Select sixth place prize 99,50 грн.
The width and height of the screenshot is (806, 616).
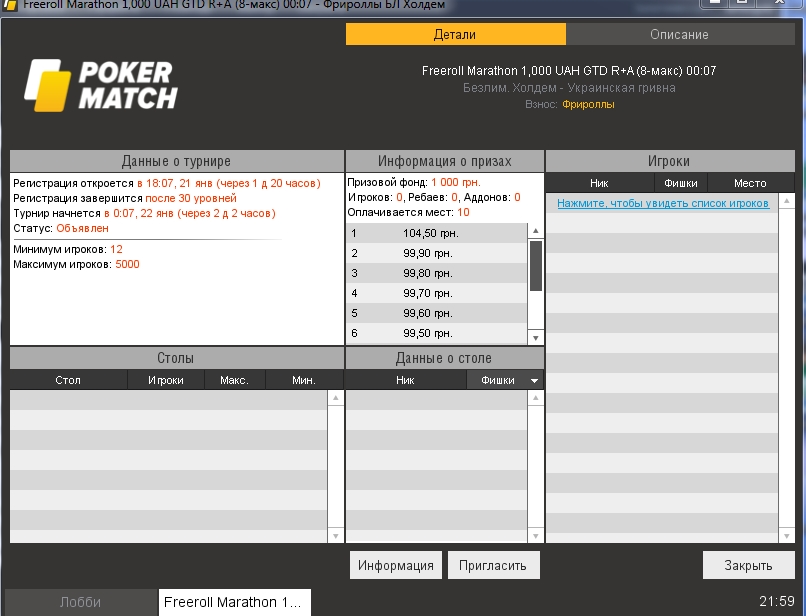coord(437,334)
